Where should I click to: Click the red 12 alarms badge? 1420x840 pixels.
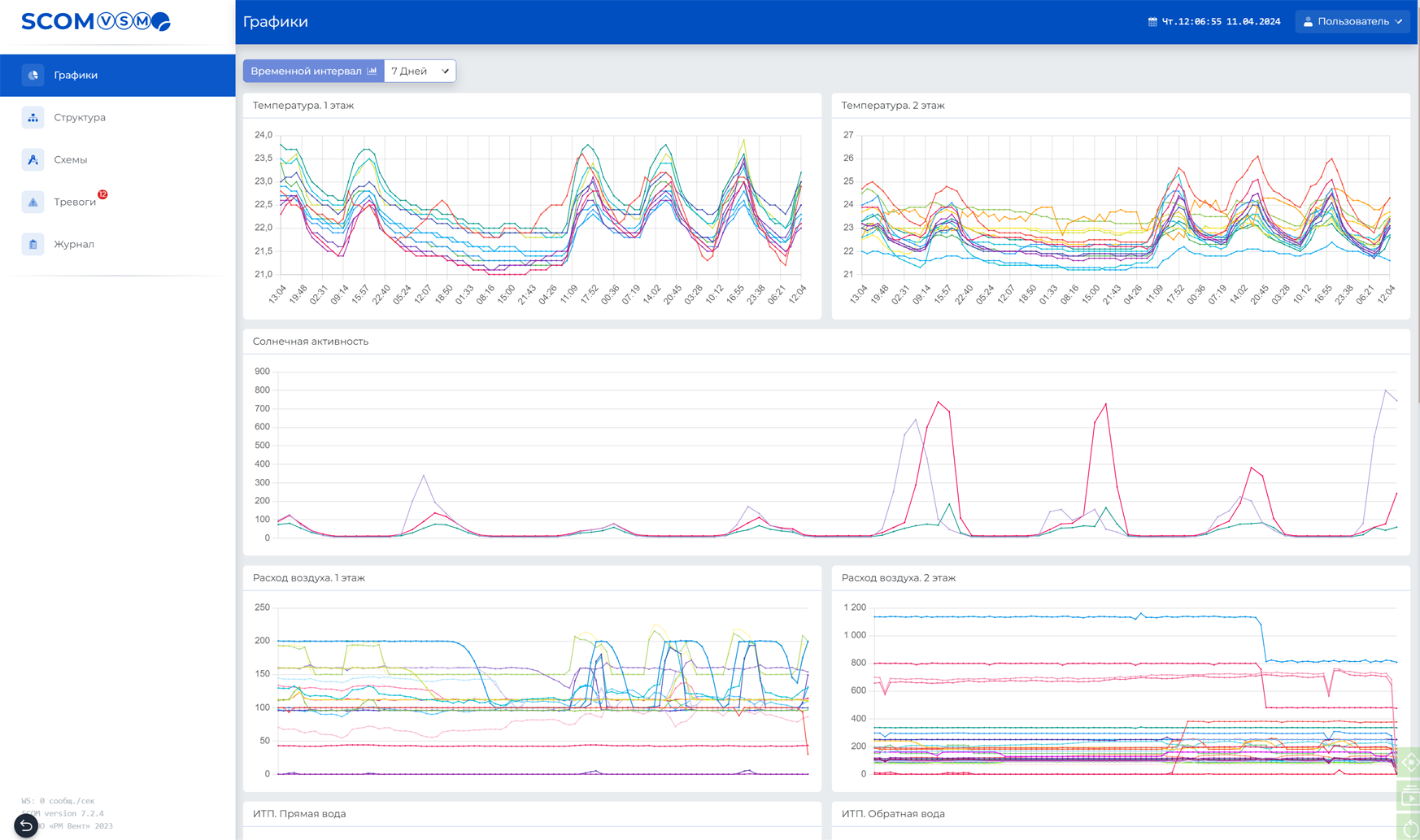tap(102, 194)
